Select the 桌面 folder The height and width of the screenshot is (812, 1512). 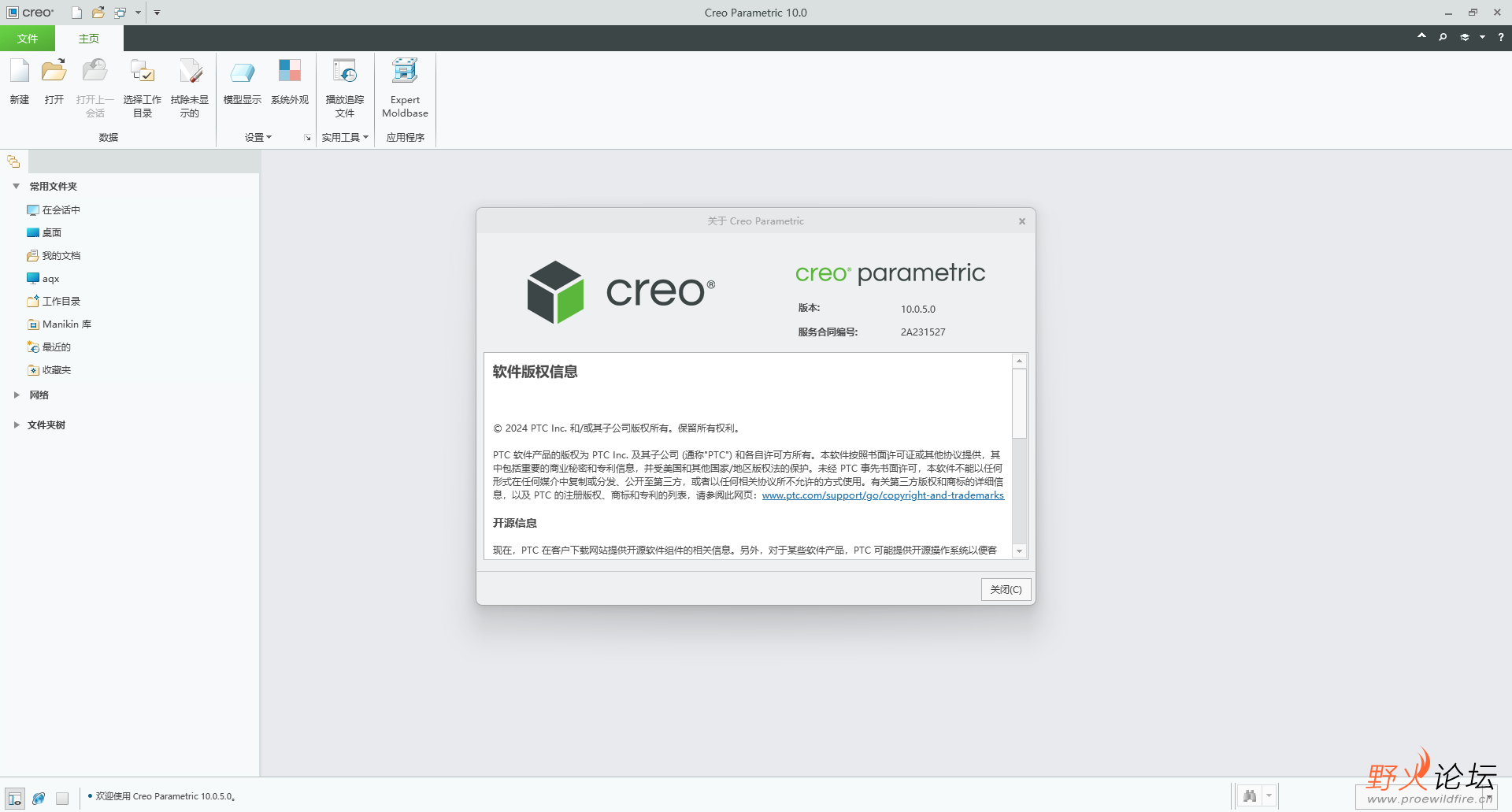(44, 233)
